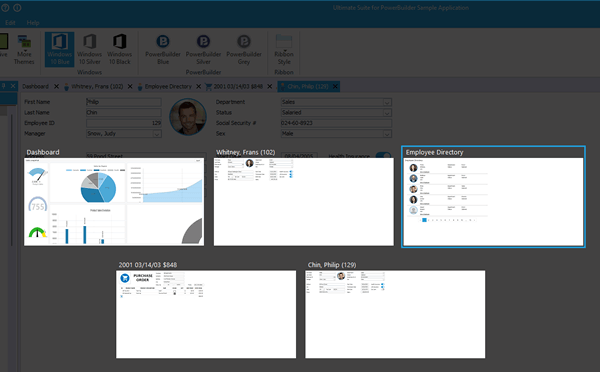
Task: Pick the Dashboard window thumbnail
Action: [x=114, y=202]
